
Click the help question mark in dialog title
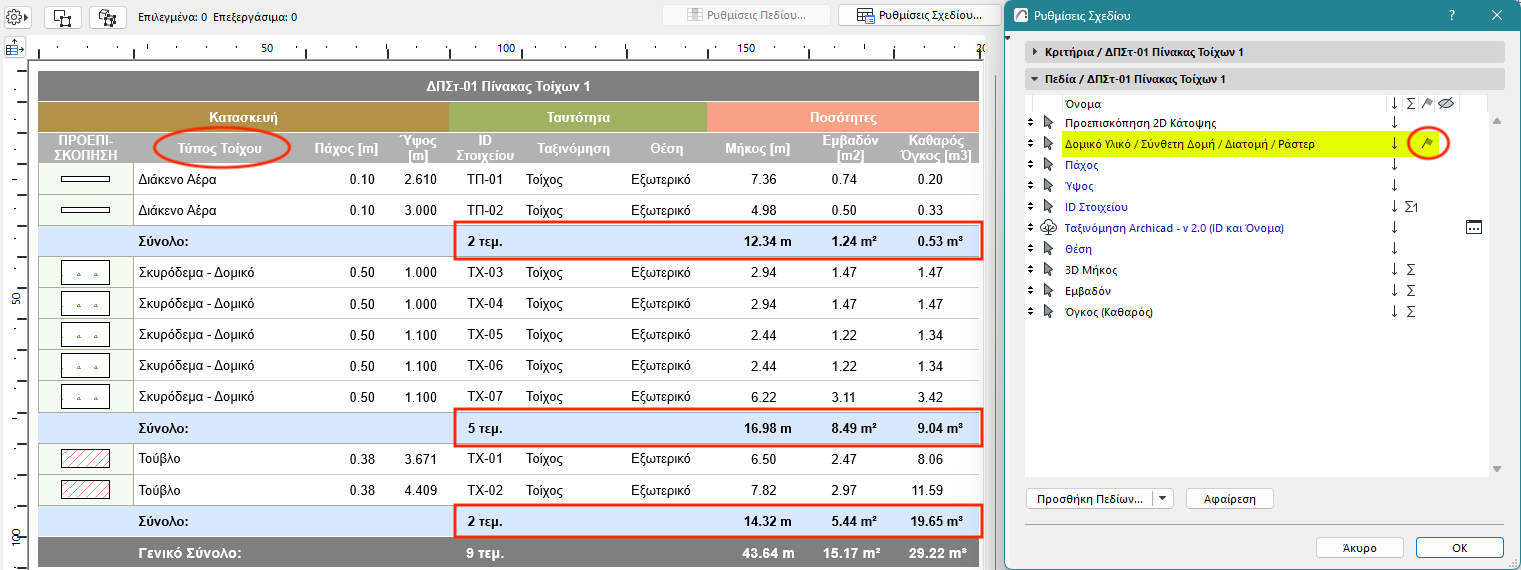pos(1451,16)
